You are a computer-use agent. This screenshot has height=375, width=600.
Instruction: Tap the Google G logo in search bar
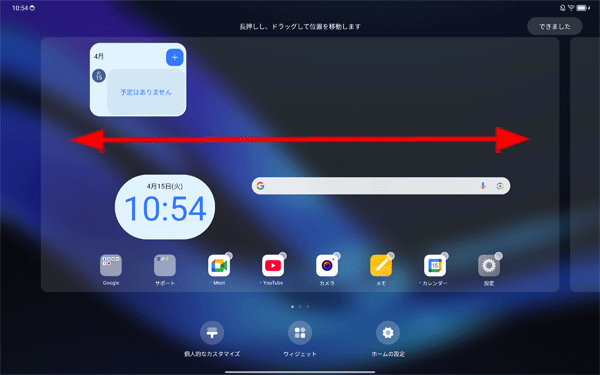(x=261, y=186)
